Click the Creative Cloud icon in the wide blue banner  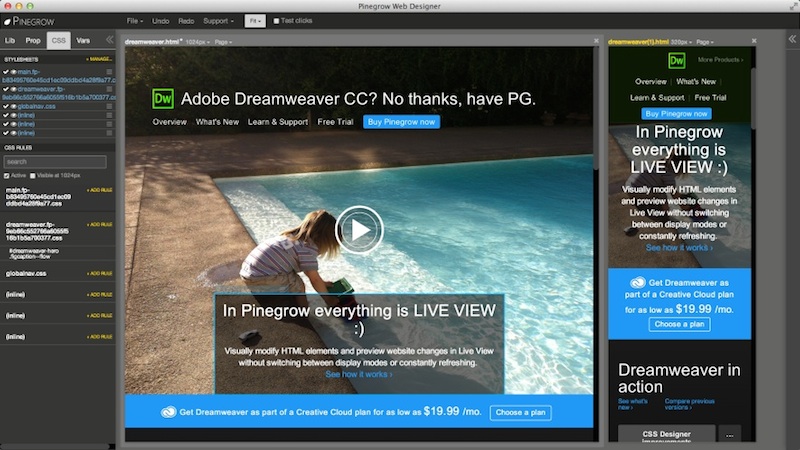tap(168, 412)
